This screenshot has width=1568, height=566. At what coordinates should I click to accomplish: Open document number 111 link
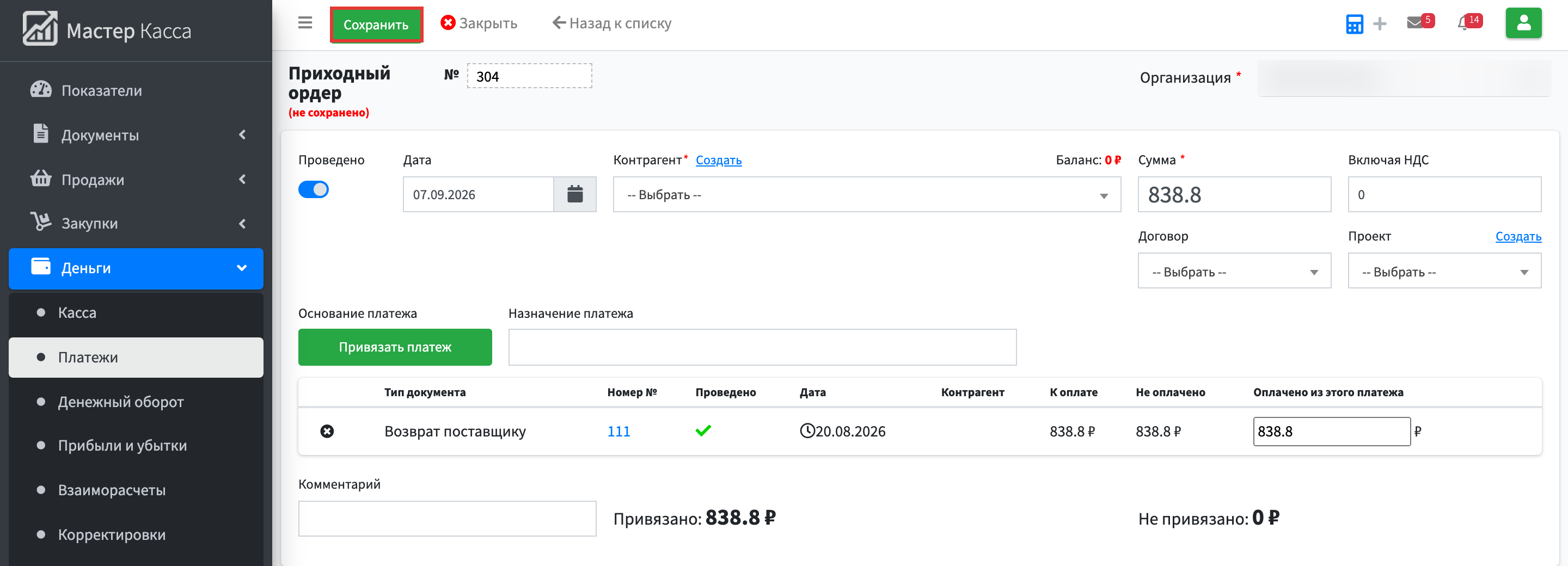click(x=618, y=432)
